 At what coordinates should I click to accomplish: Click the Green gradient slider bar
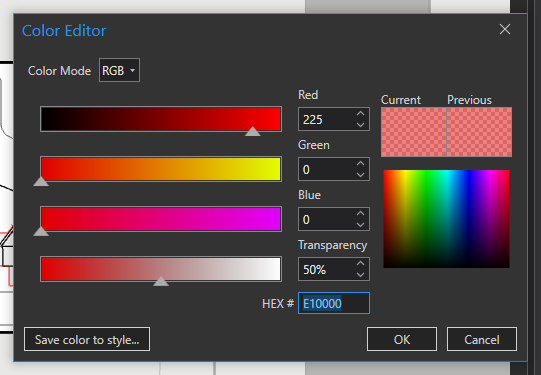[x=161, y=169]
